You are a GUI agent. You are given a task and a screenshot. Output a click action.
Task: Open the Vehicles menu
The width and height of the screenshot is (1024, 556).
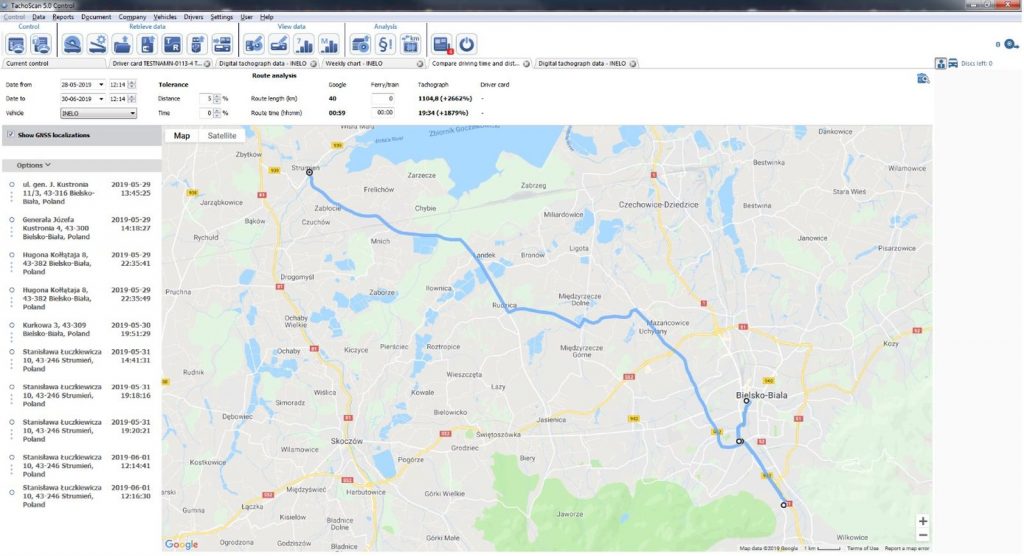tap(165, 17)
